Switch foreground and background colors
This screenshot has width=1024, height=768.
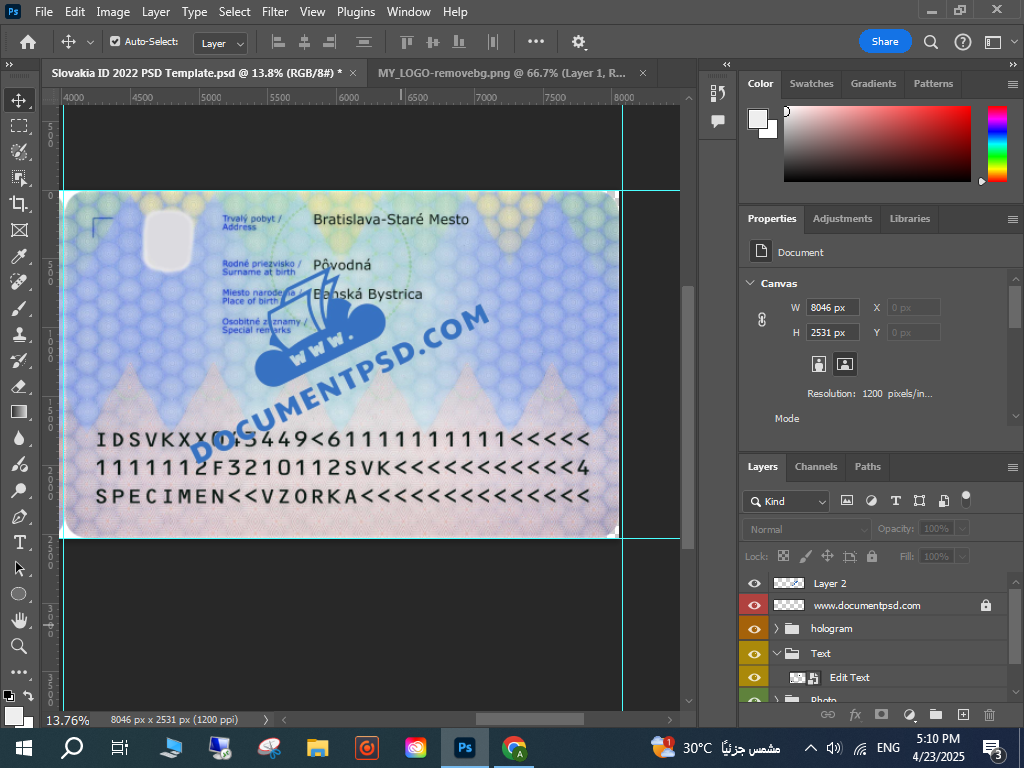pos(28,696)
